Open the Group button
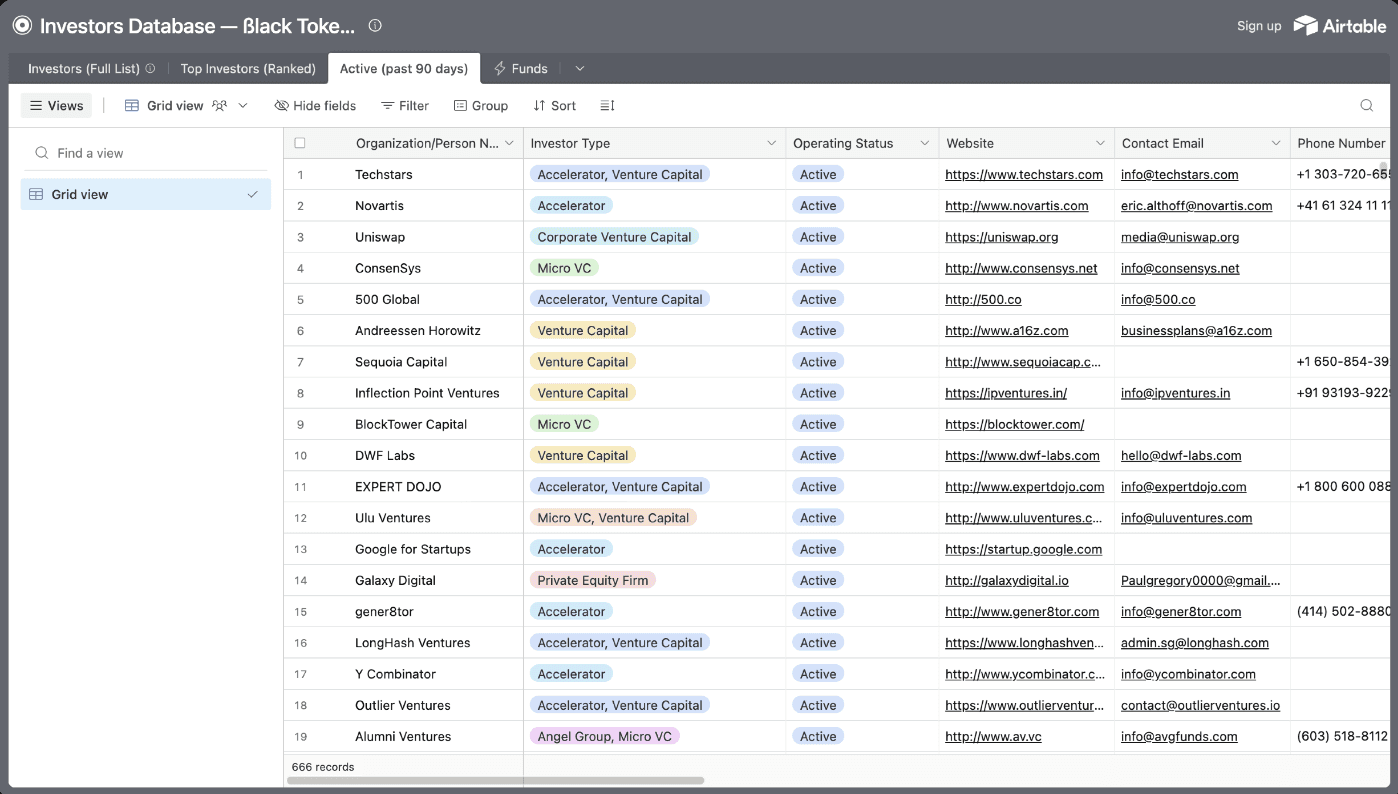The image size is (1398, 794). coord(481,106)
